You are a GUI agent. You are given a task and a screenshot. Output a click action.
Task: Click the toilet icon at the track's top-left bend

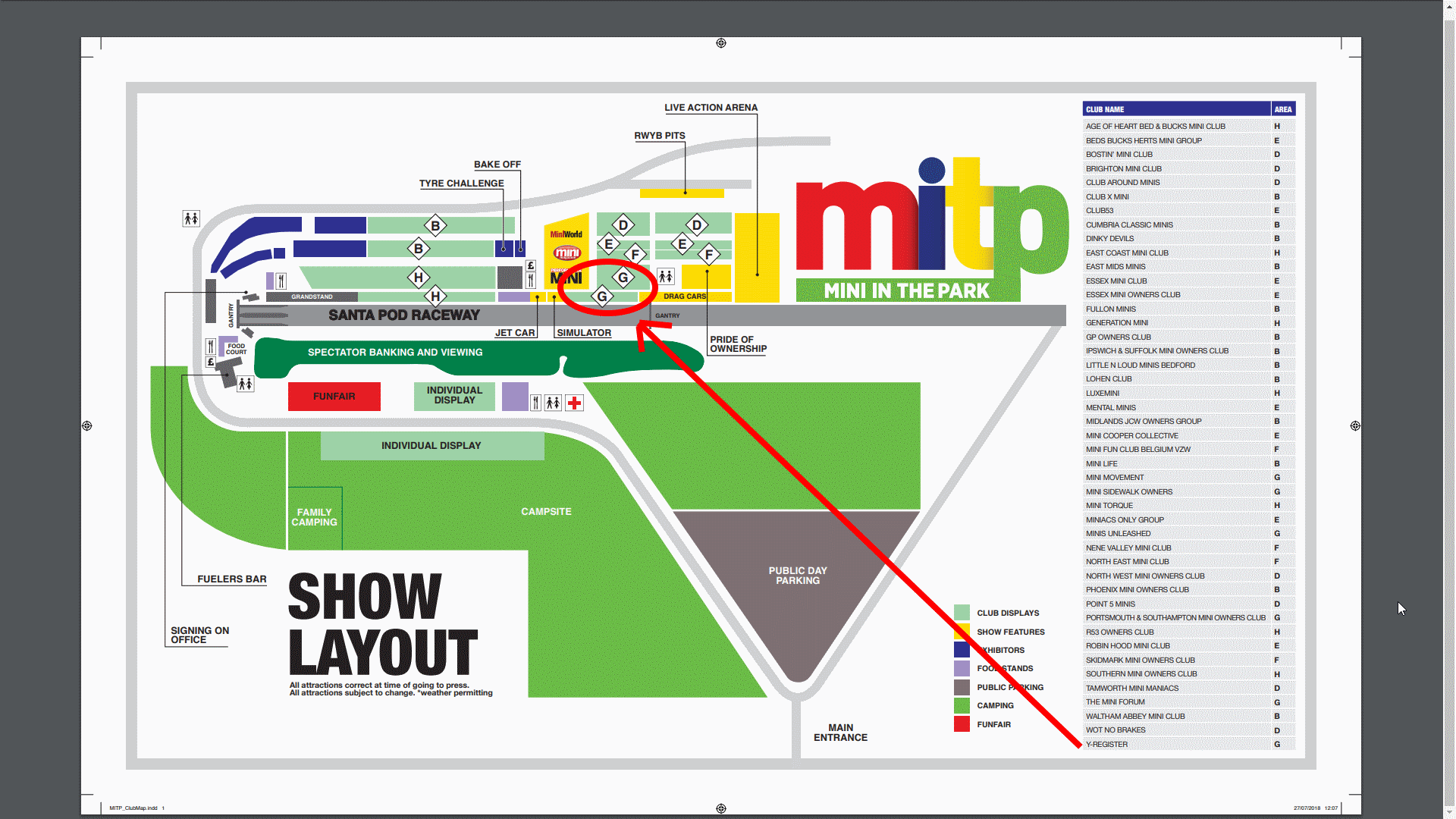coord(191,218)
